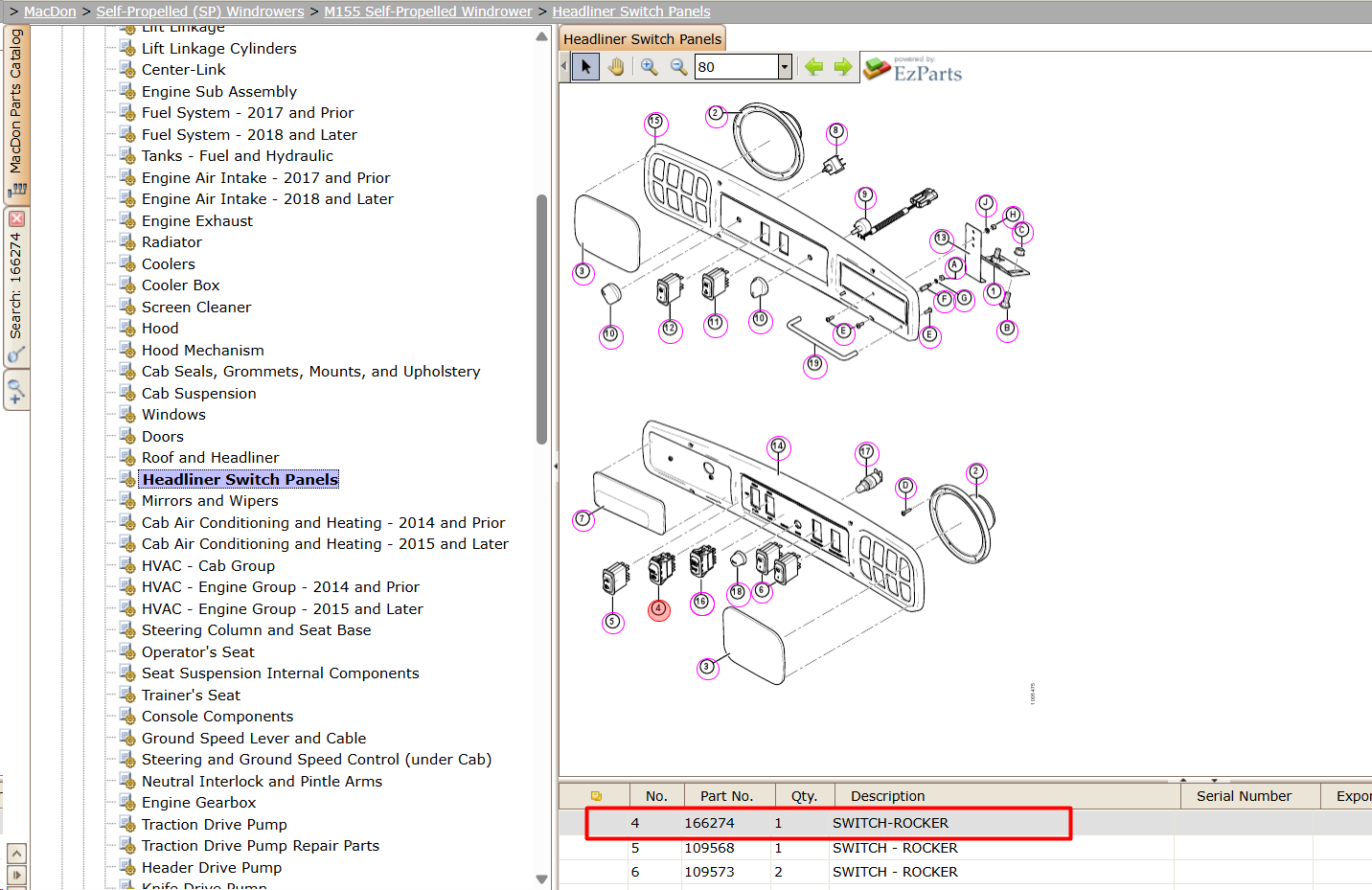Zoom in on the diagram
1372x890 pixels.
(649, 66)
